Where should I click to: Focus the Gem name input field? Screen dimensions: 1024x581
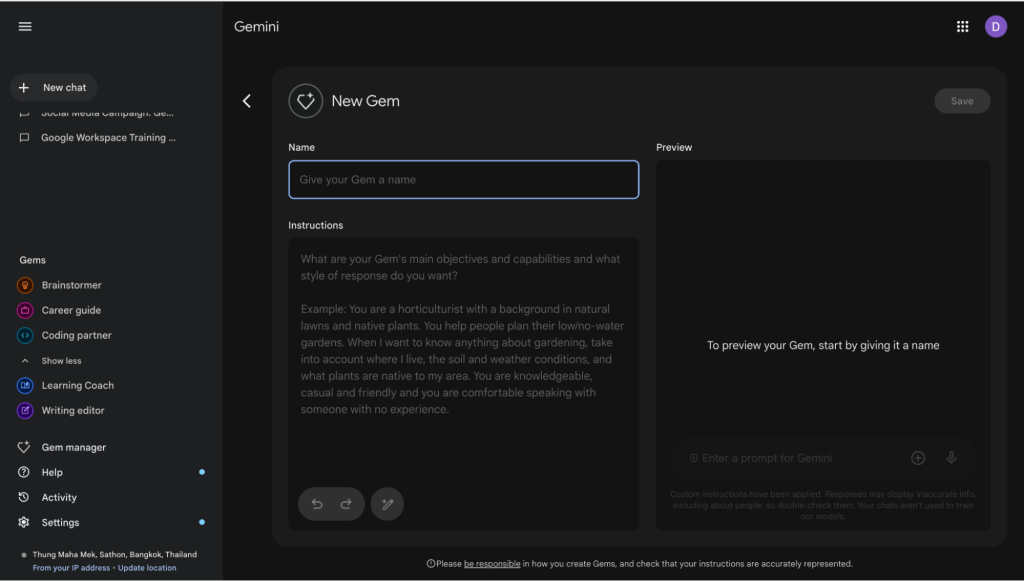click(x=464, y=180)
